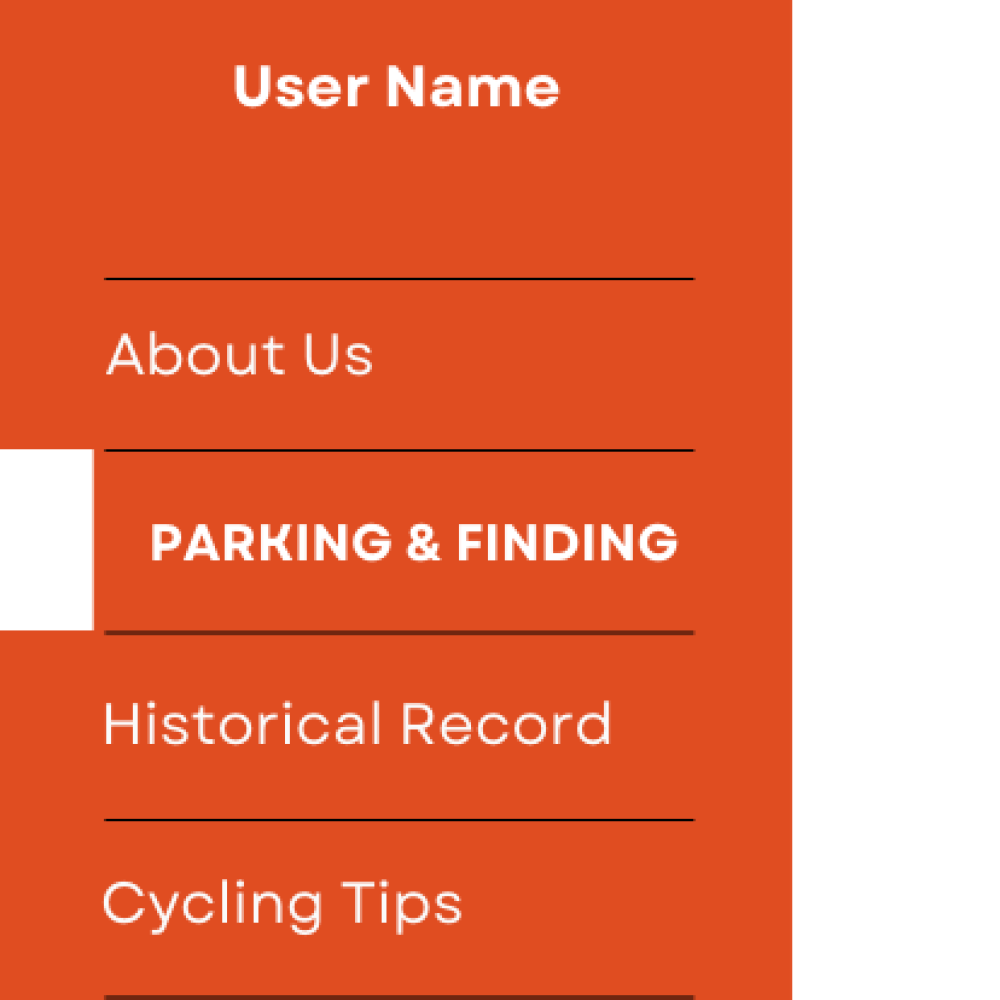This screenshot has width=1000, height=1000.
Task: Click the divider line above About Us
Action: tap(399, 279)
